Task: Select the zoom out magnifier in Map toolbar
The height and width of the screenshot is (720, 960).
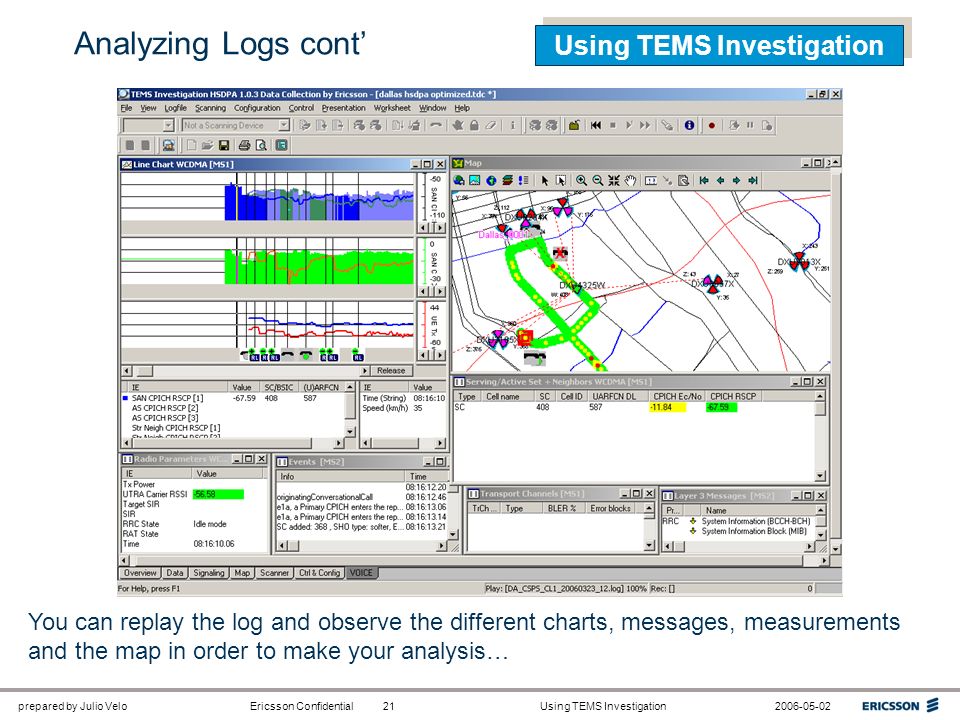Action: [x=598, y=181]
